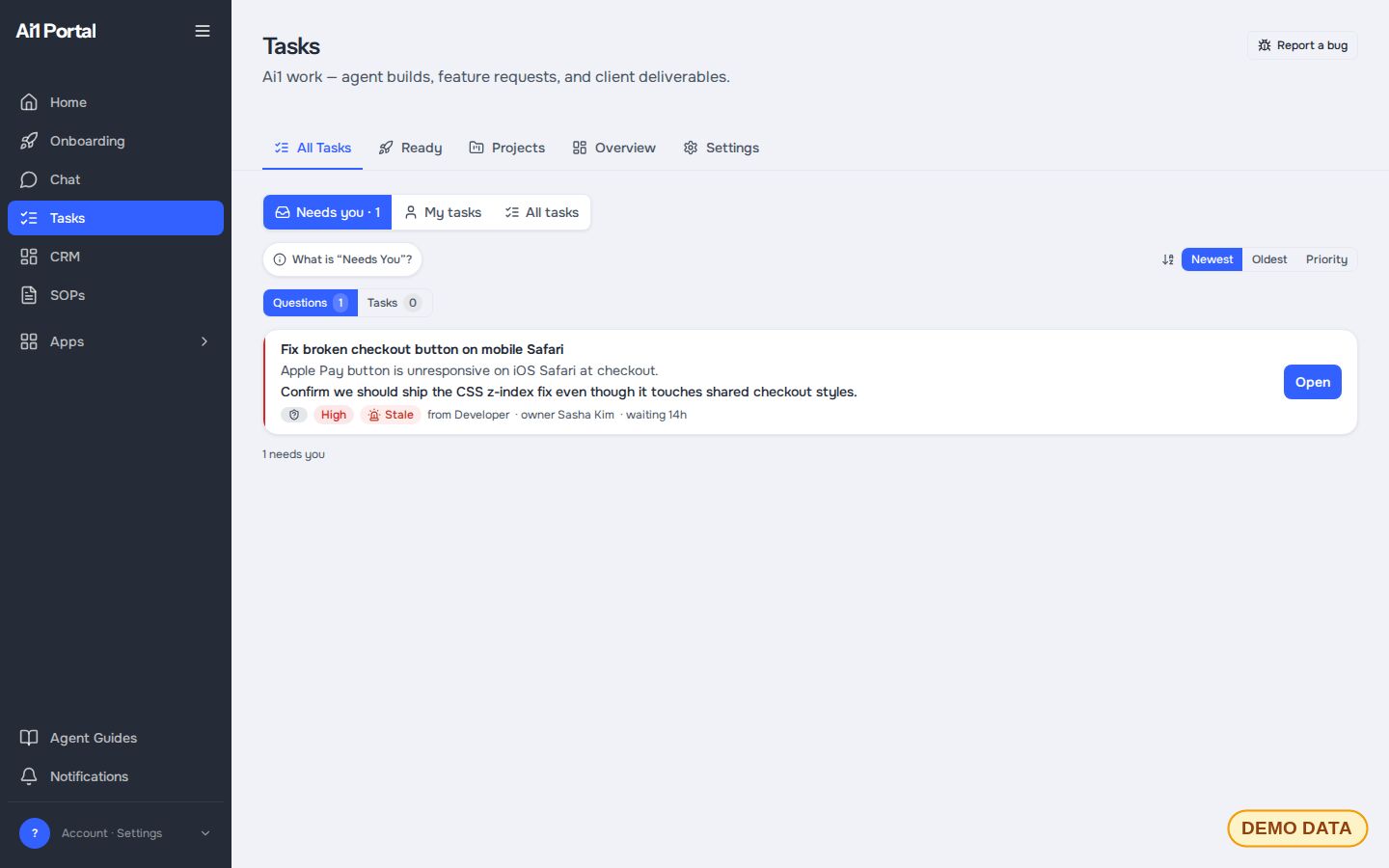Click the "waiting 14h" text
Viewport: 1389px width, 868px height.
tap(656, 415)
